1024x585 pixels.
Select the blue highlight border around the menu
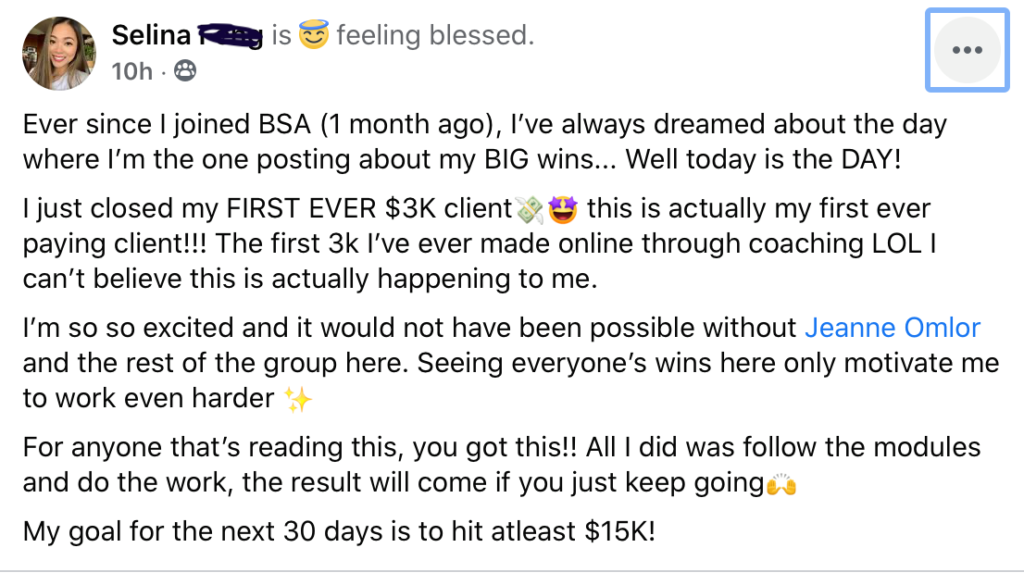tap(927, 52)
